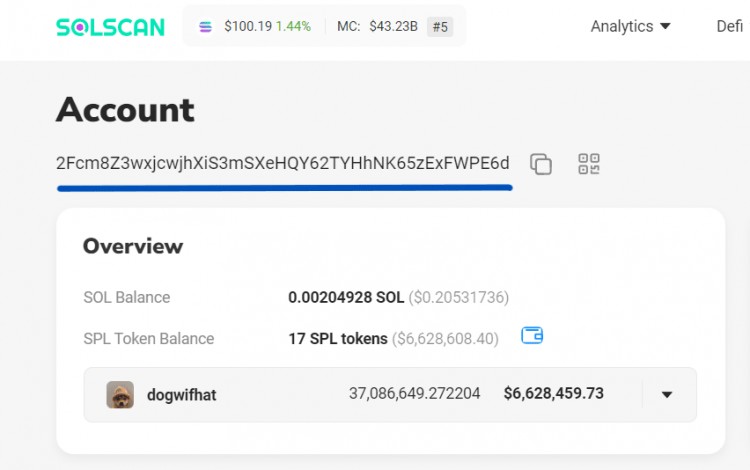Image resolution: width=750 pixels, height=470 pixels.
Task: Click the dogwifhat token balance amount 37,086,649.272204
Action: pos(414,394)
